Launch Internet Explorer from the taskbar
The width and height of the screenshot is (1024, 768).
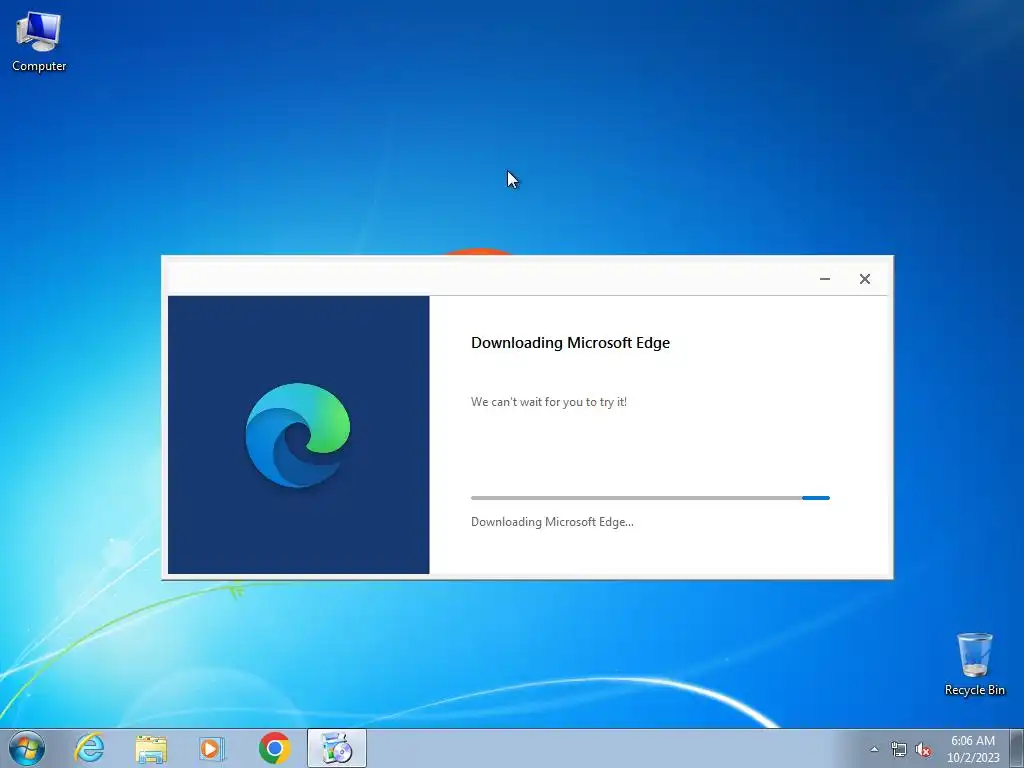89,748
